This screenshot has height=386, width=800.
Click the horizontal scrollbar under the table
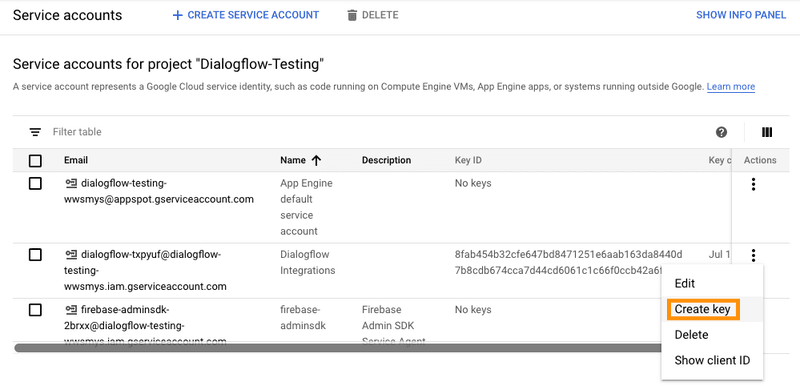(x=337, y=348)
